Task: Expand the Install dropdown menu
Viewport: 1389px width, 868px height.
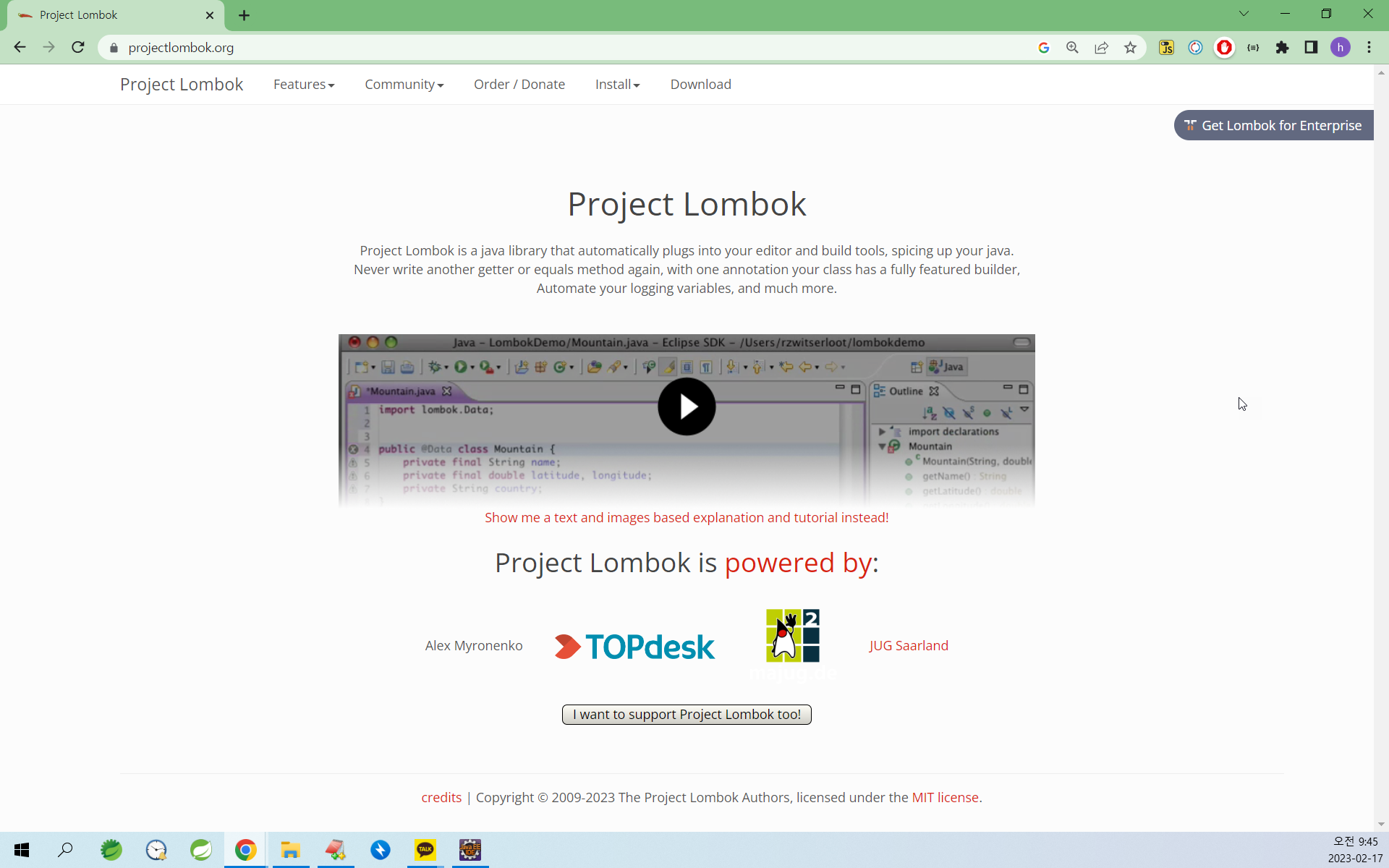Action: tap(617, 85)
